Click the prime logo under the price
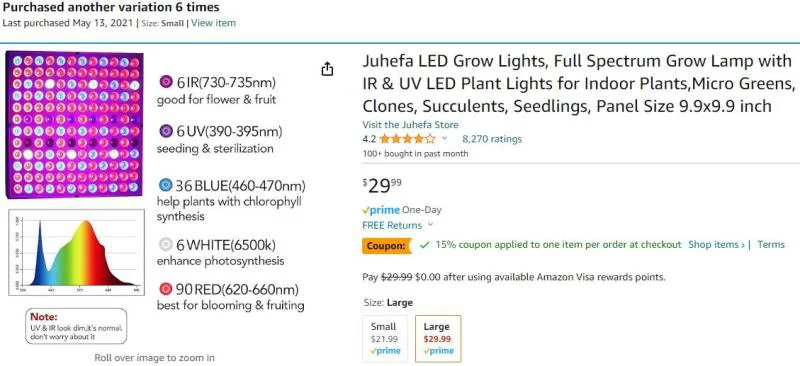The image size is (800, 366). 381,210
